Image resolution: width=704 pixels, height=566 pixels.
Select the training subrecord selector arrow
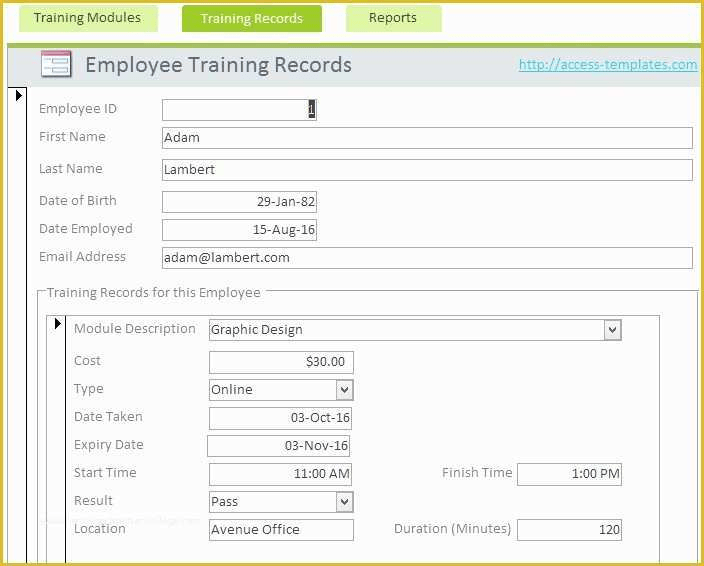[x=57, y=323]
